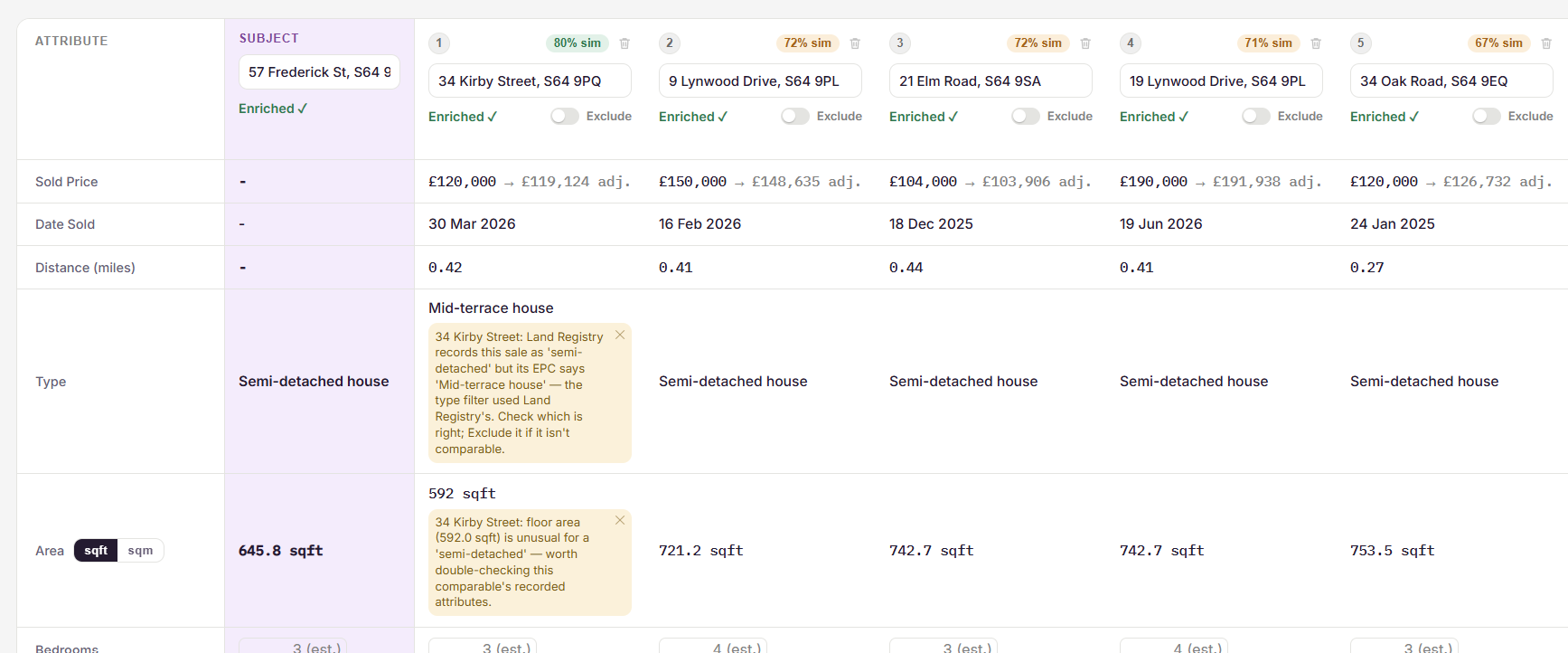This screenshot has width=1568, height=653.
Task: Remove comparable 19 Lynwood Drive via trash icon
Action: click(x=1316, y=43)
